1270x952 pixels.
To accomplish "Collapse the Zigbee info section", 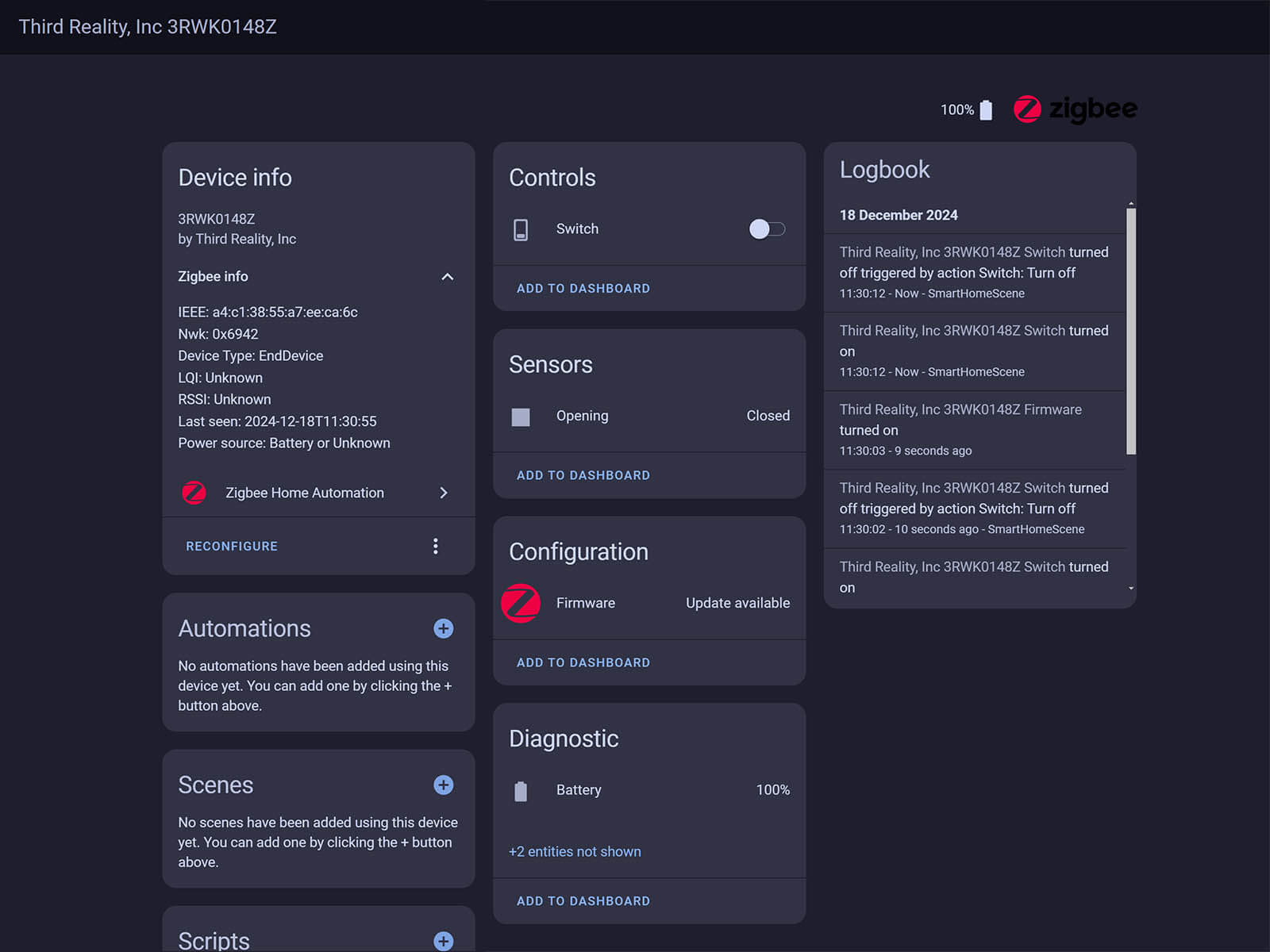I will [447, 277].
